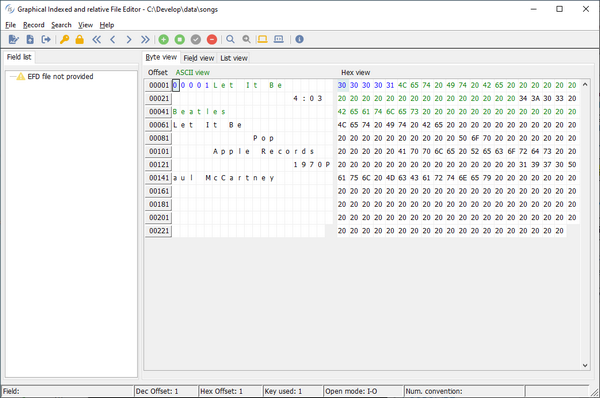Switch to the Field view tab
600x398 pixels.
(x=199, y=58)
